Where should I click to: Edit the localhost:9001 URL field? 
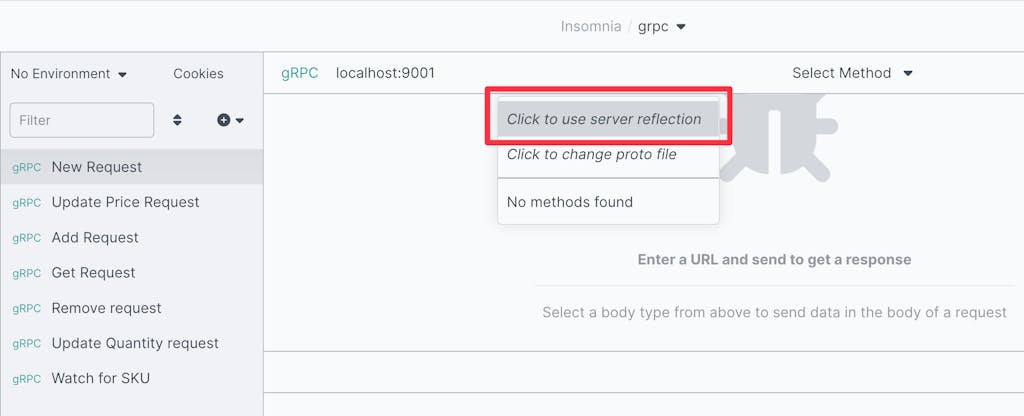[385, 73]
